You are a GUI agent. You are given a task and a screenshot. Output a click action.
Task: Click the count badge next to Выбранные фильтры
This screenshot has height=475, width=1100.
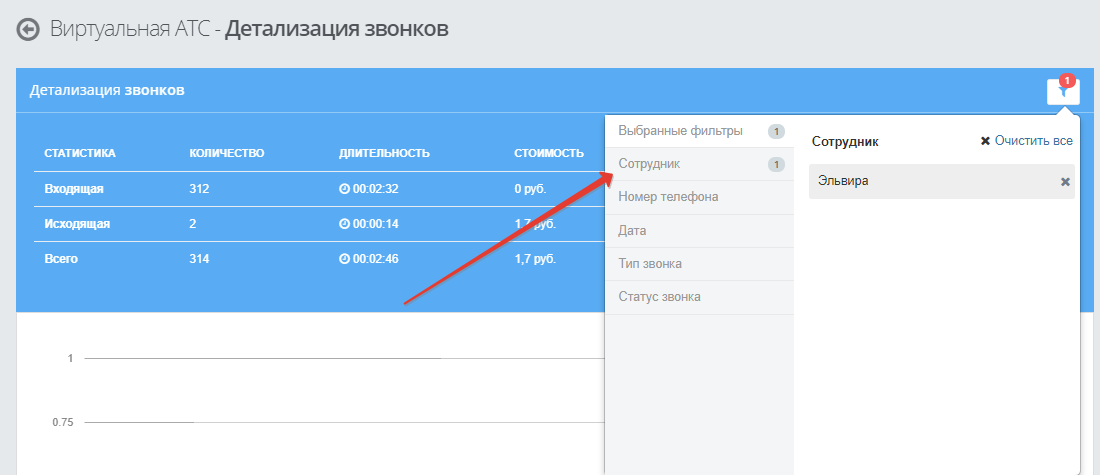click(776, 131)
